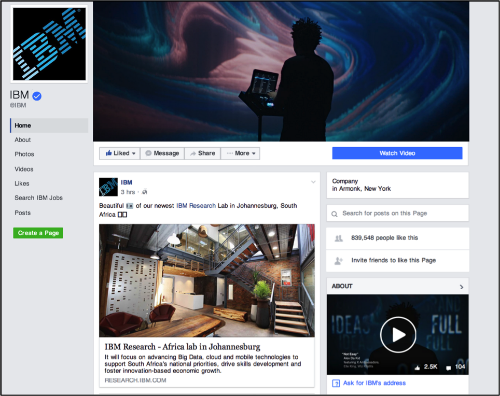Screen dimensions: 500x396
Task: Click the people icon beside like count
Action: (338, 238)
